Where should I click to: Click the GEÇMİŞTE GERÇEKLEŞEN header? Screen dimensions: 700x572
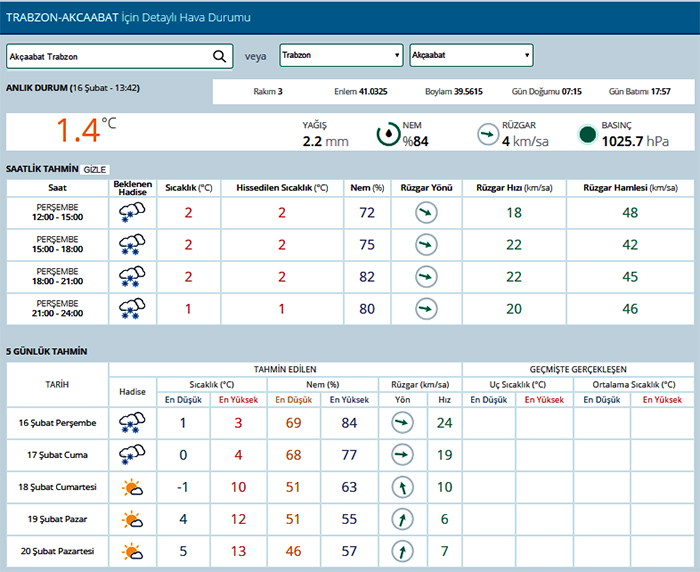tap(579, 367)
